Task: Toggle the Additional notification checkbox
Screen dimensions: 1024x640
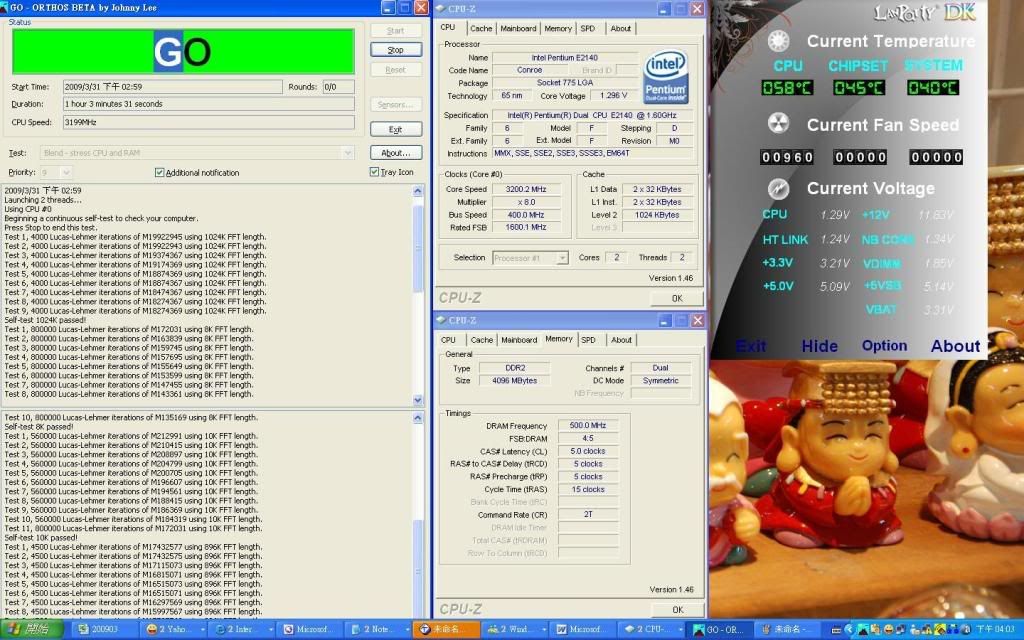Action: 159,172
